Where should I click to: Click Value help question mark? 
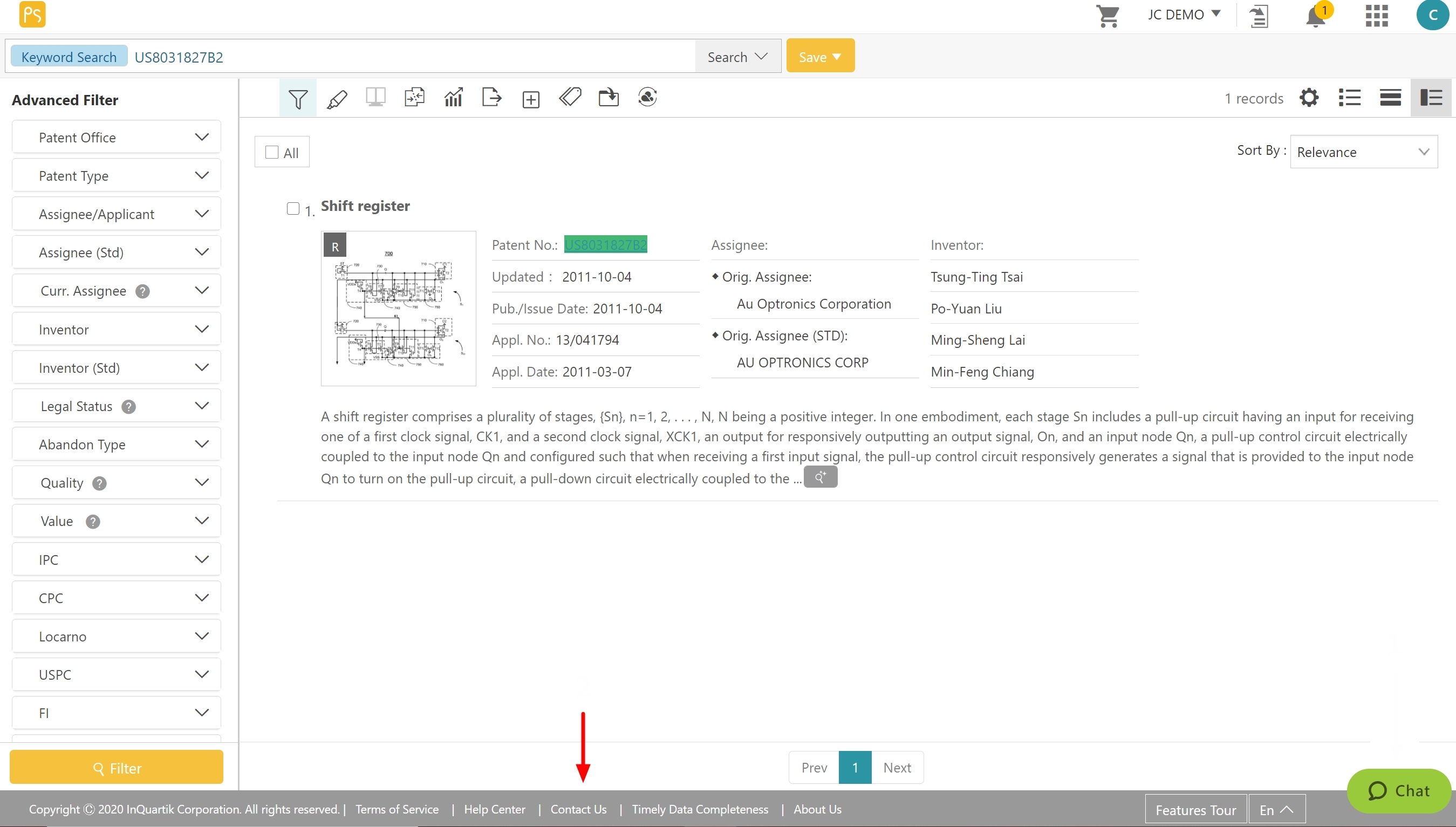[x=93, y=522]
